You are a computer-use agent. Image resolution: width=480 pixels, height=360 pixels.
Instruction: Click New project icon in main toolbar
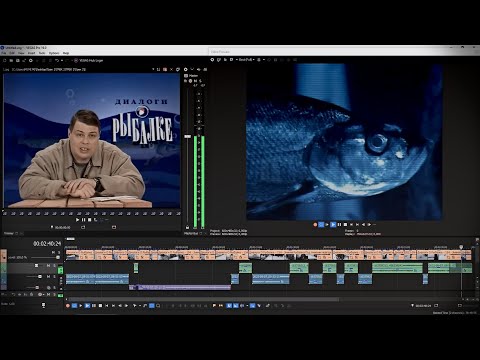[5, 60]
